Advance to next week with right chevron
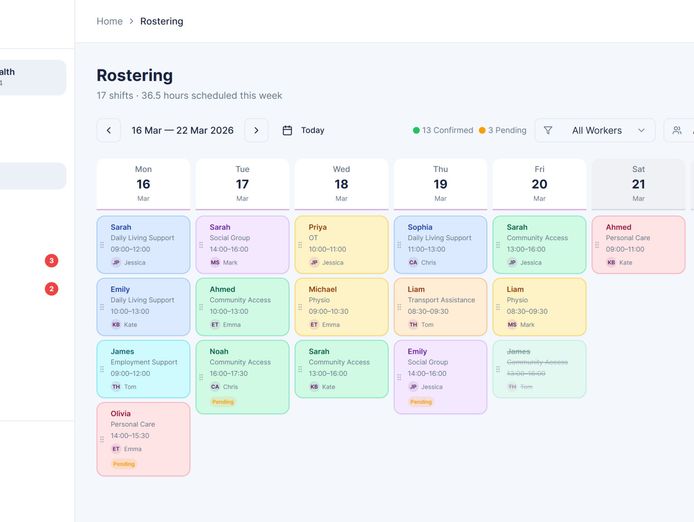The width and height of the screenshot is (694, 522). tap(256, 130)
